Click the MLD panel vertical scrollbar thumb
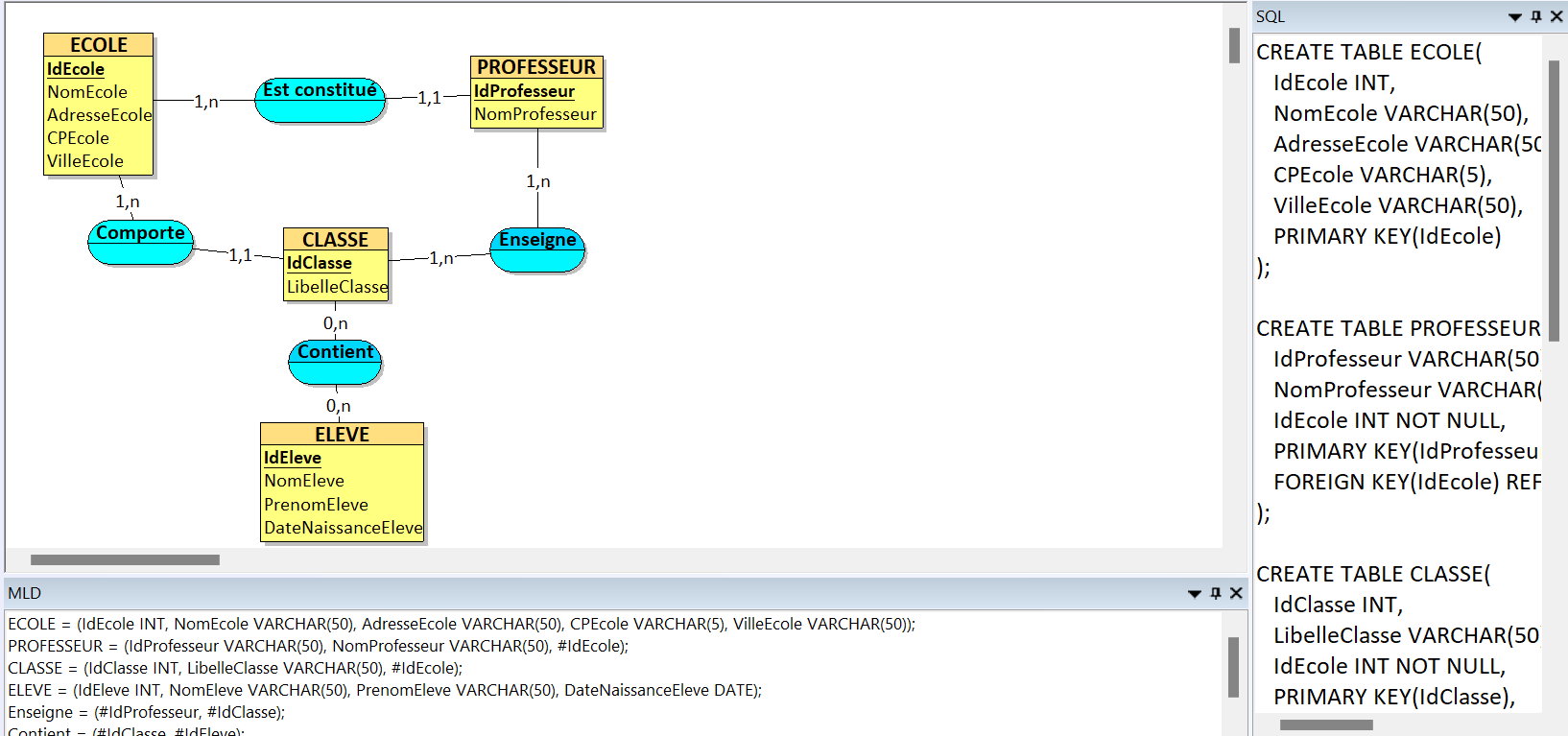Screen dimensions: 1568x736 tap(1233, 668)
